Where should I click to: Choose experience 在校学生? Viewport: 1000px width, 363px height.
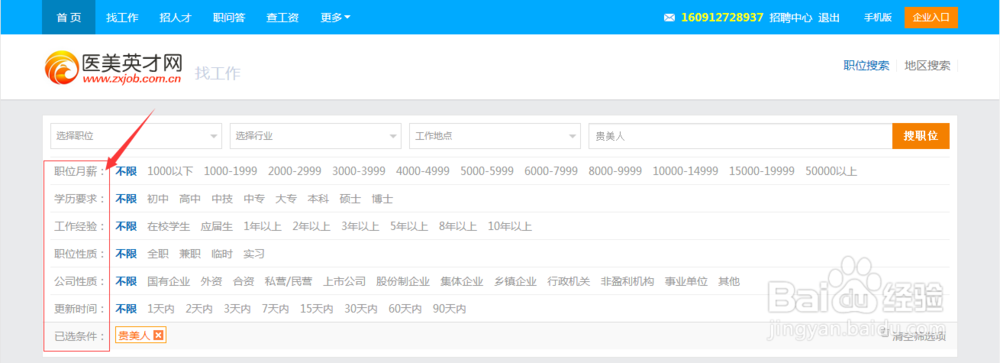[168, 226]
